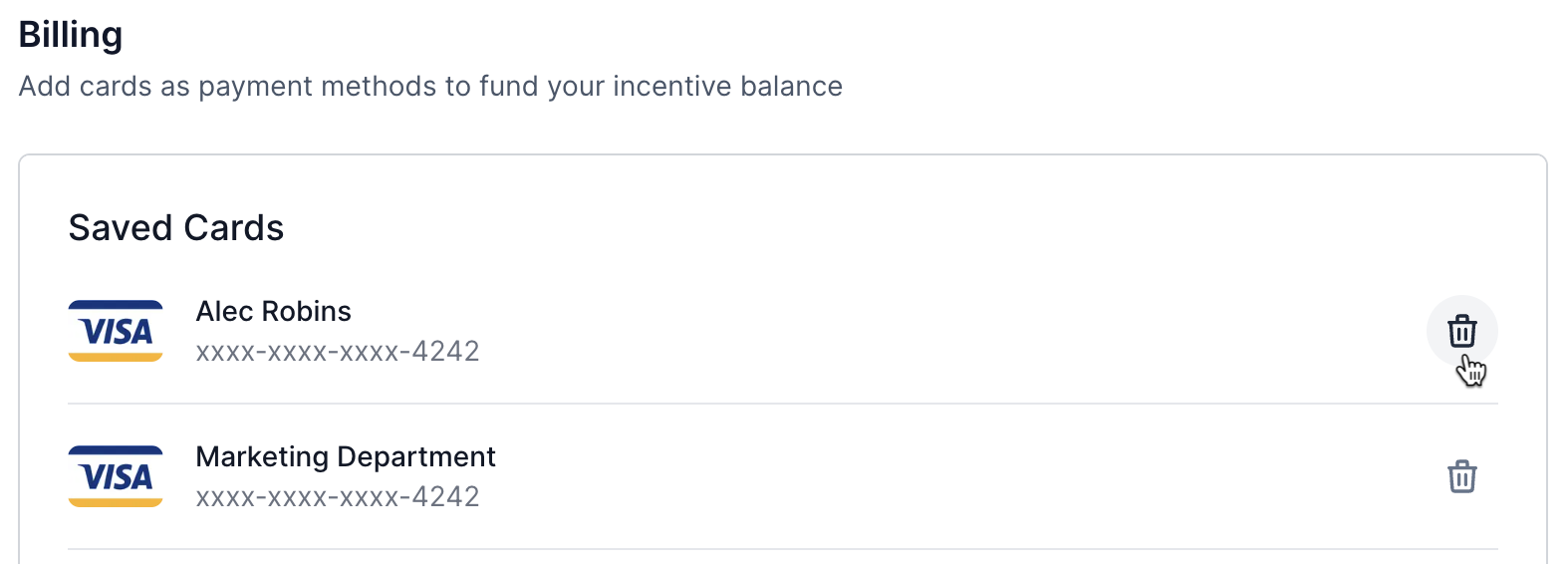The width and height of the screenshot is (1568, 564).
Task: Click the divider below Marketing Department's card
Action: click(782, 549)
